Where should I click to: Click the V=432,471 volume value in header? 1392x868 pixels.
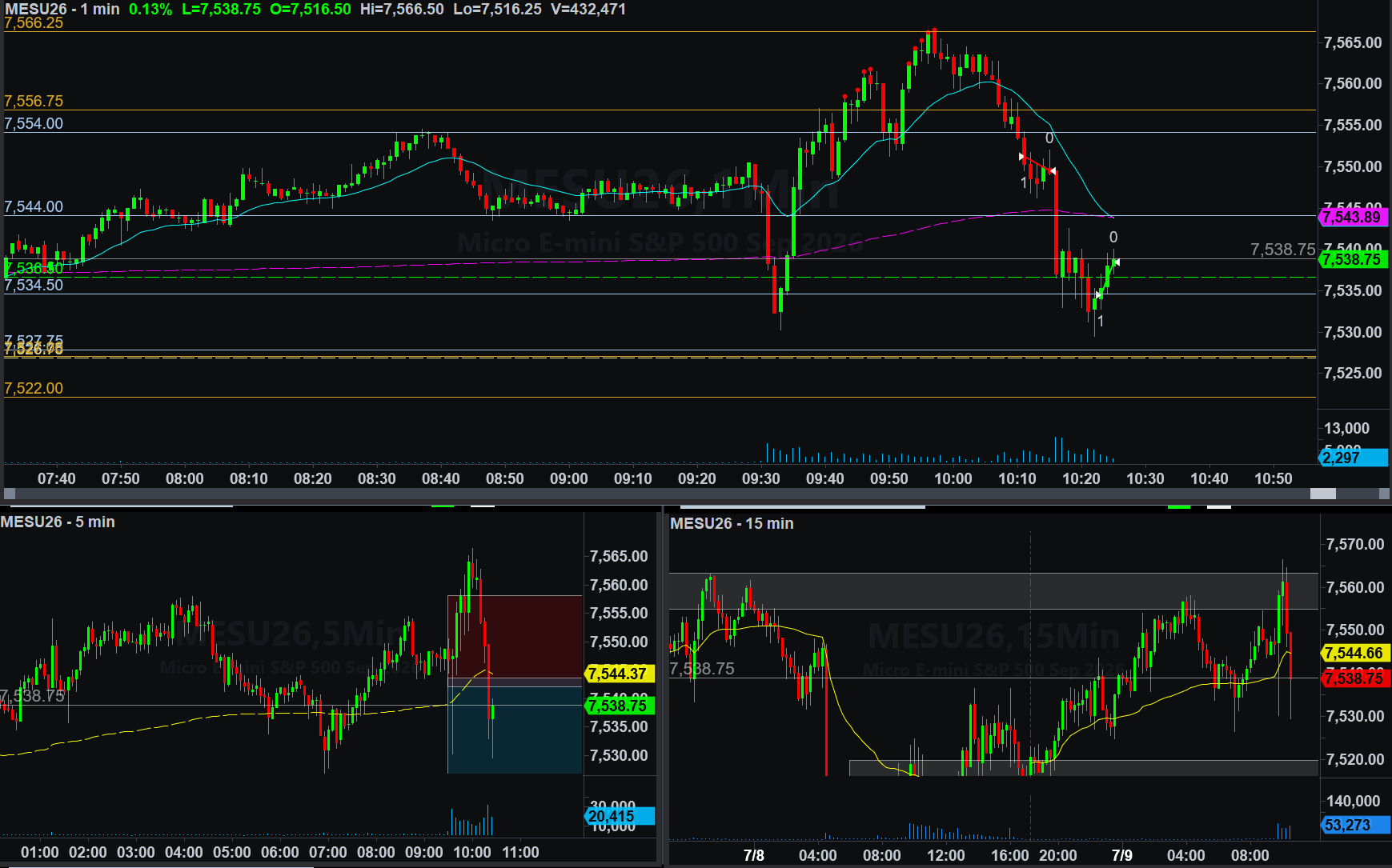[588, 9]
